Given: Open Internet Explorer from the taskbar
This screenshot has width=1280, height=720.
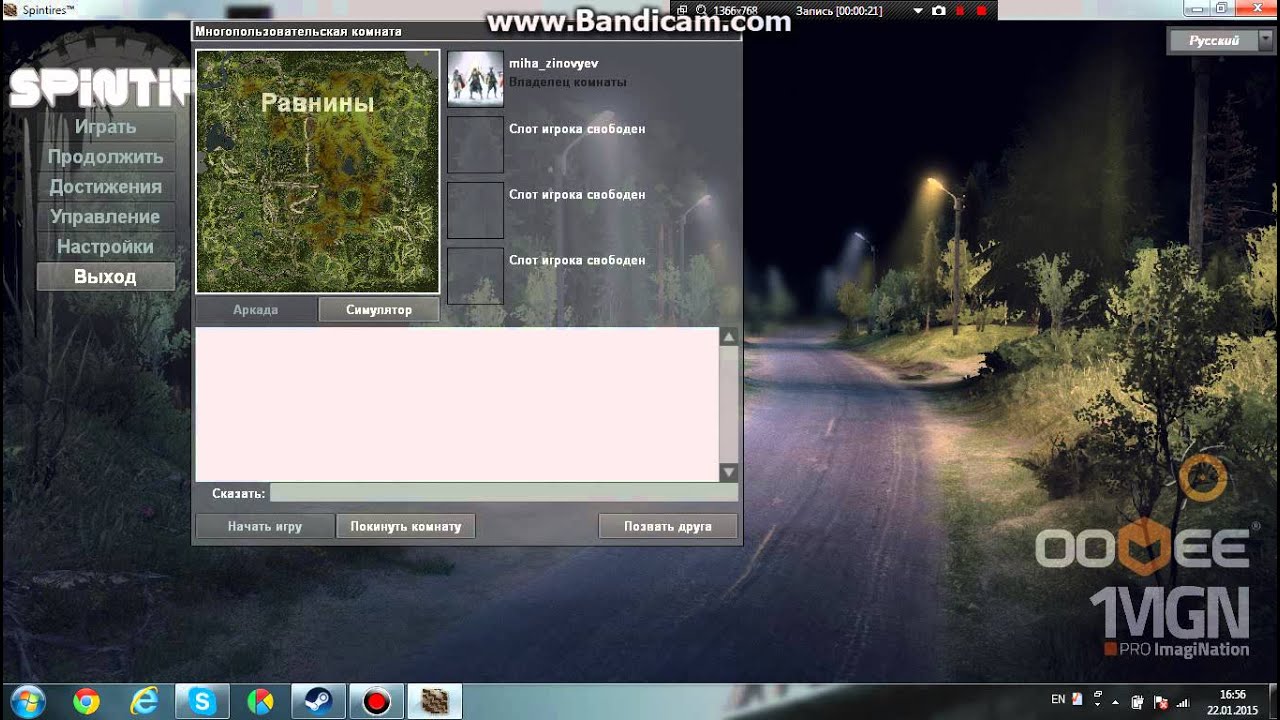Looking at the screenshot, I should coord(145,702).
